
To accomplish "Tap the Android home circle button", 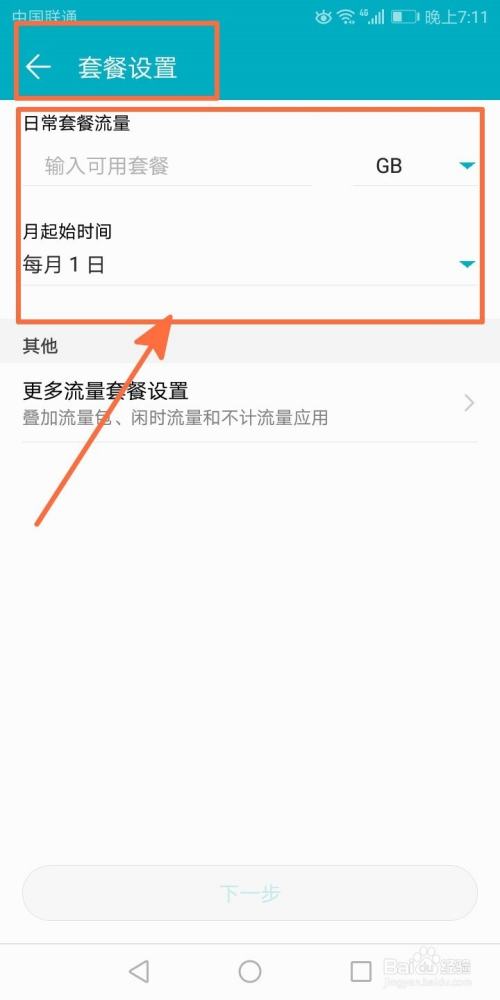I will (250, 971).
